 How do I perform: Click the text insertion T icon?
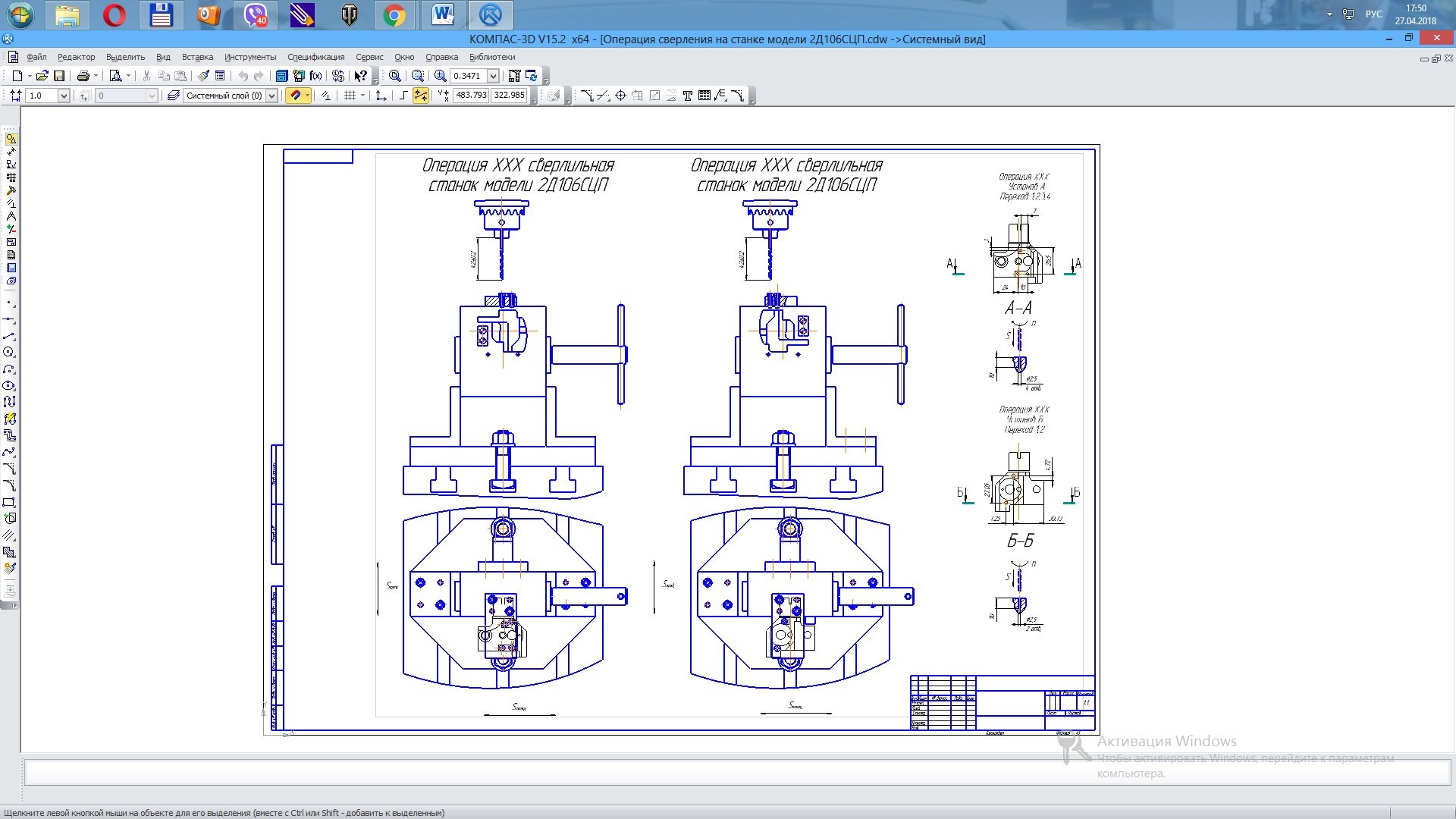click(x=688, y=96)
